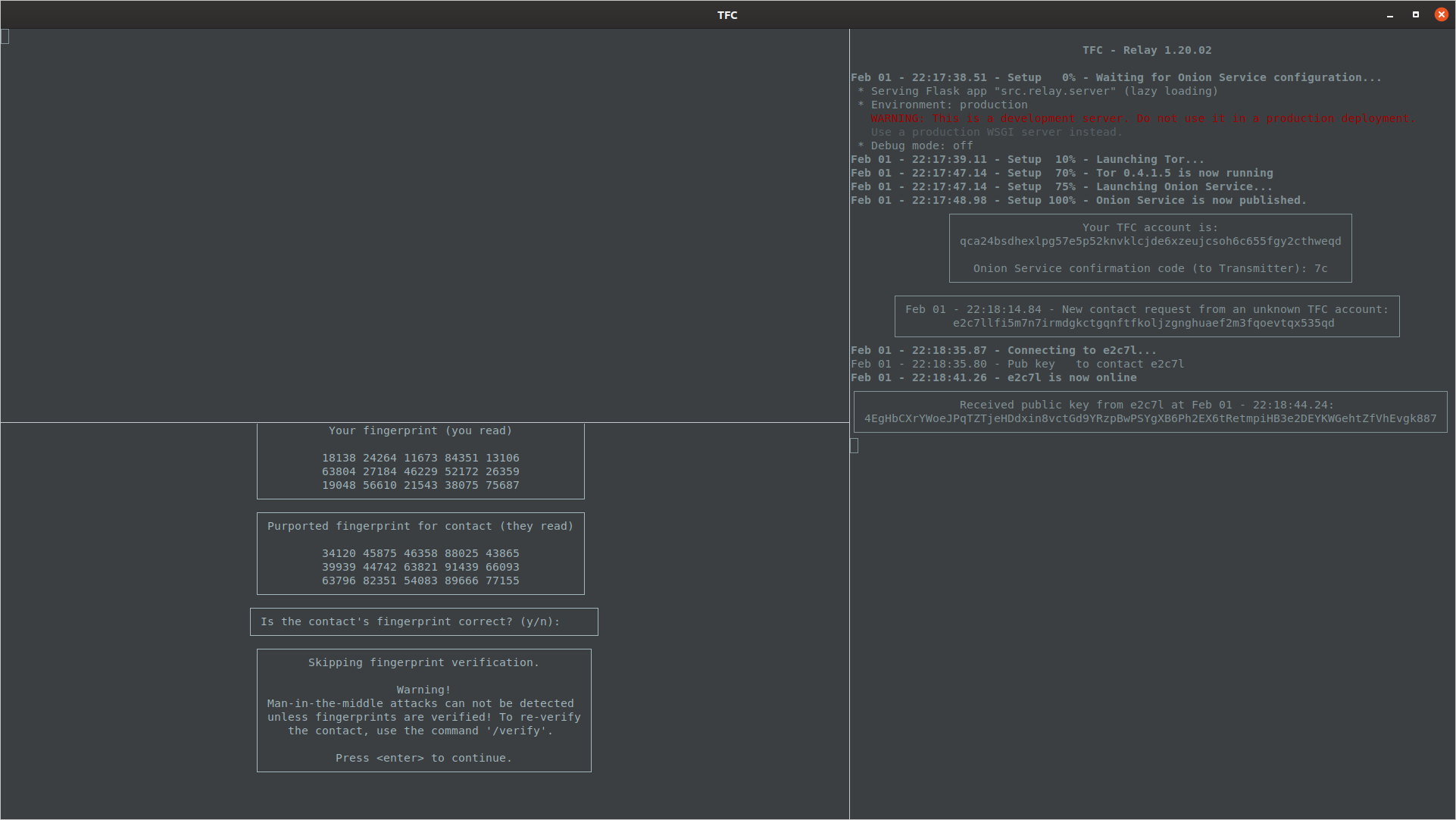The width and height of the screenshot is (1456, 820).
Task: Click the red development server warning
Action: point(1142,118)
